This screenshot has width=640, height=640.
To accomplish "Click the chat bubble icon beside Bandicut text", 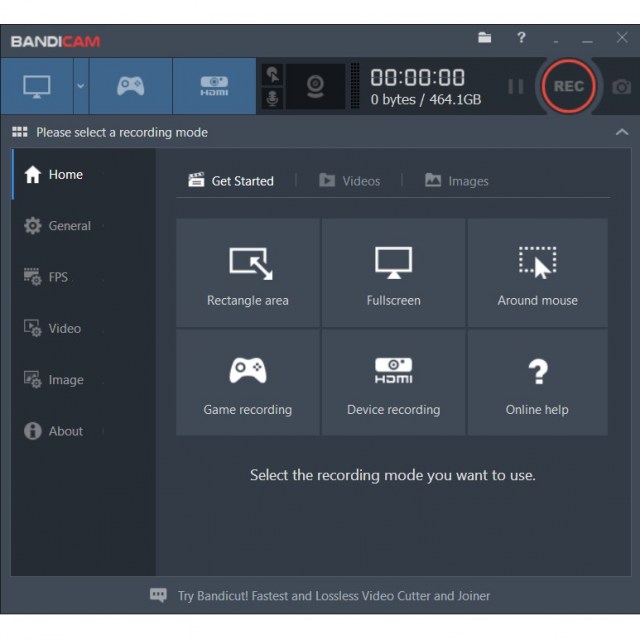I will click(x=158, y=595).
